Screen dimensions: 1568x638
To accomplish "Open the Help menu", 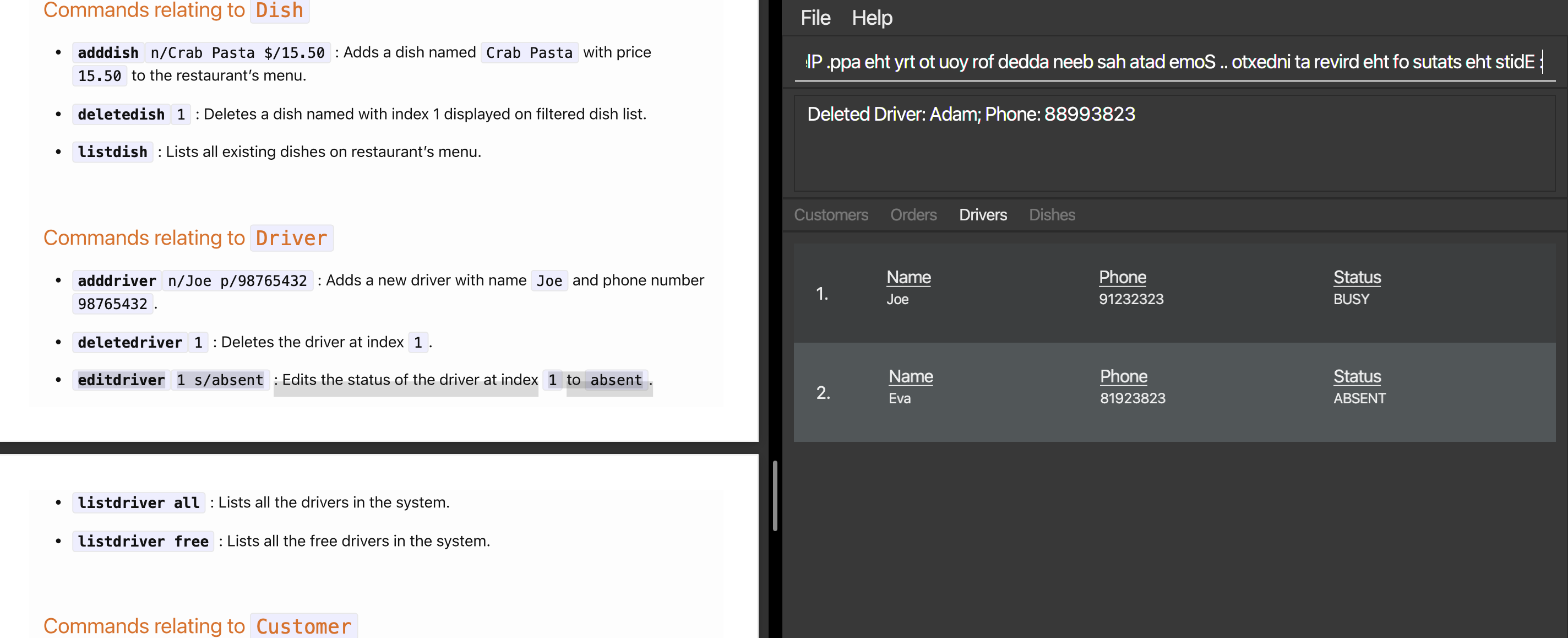I will pos(871,18).
